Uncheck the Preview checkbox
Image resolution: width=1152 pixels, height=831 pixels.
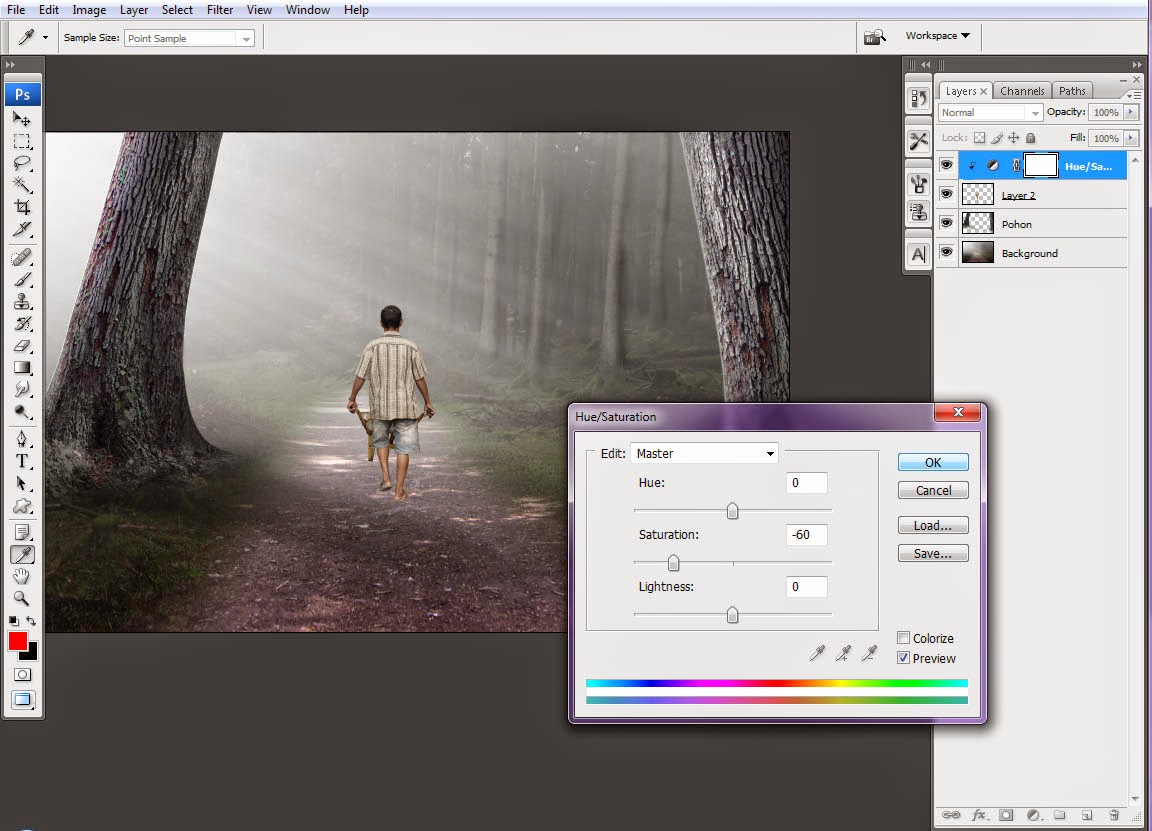904,658
